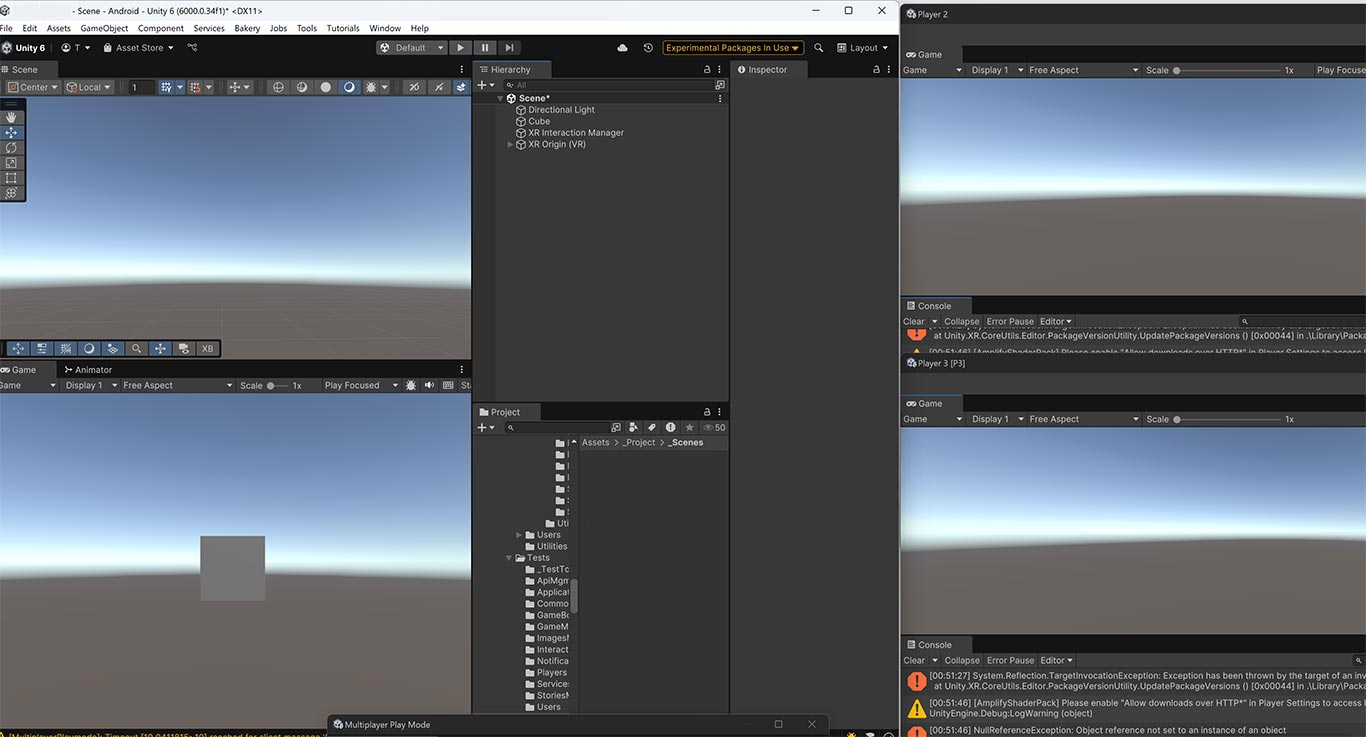This screenshot has width=1366, height=737.
Task: Toggle Scene view gizmos layers button
Action: coord(461,87)
